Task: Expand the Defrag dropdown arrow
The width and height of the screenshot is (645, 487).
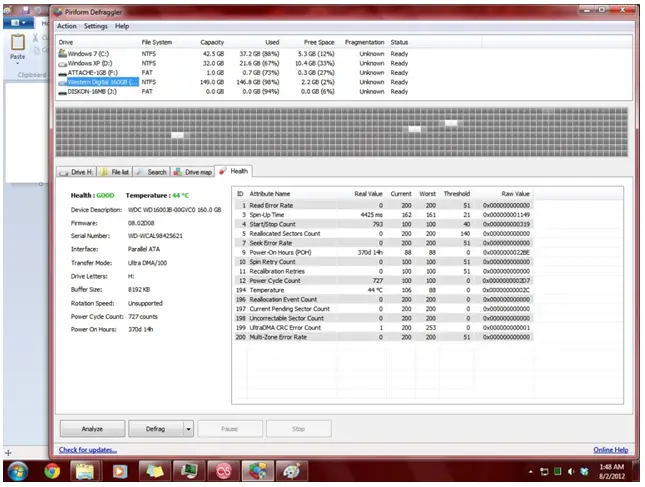Action: (x=188, y=429)
